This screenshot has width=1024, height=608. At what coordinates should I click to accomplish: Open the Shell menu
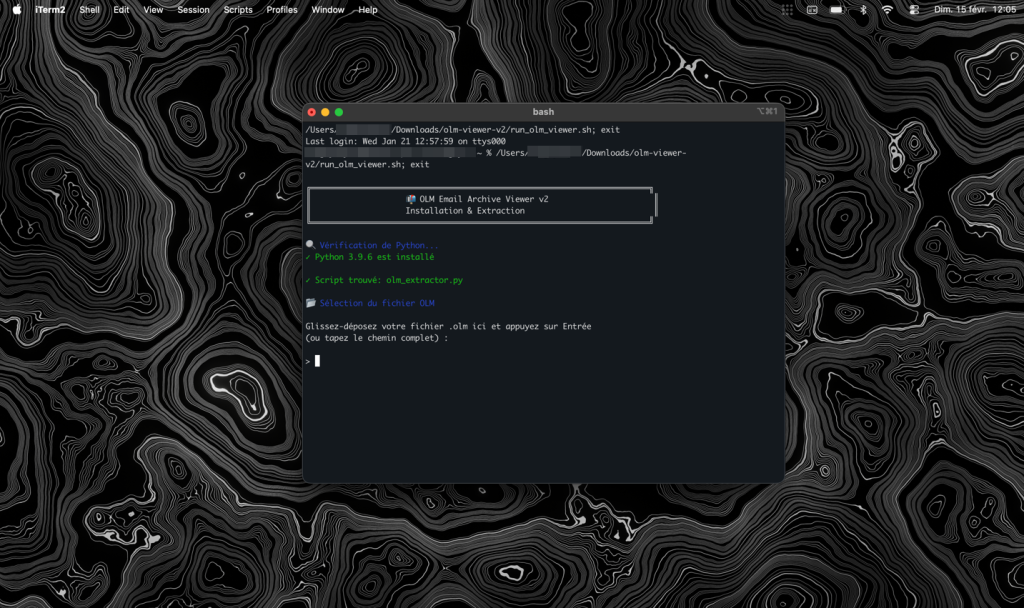click(90, 9)
